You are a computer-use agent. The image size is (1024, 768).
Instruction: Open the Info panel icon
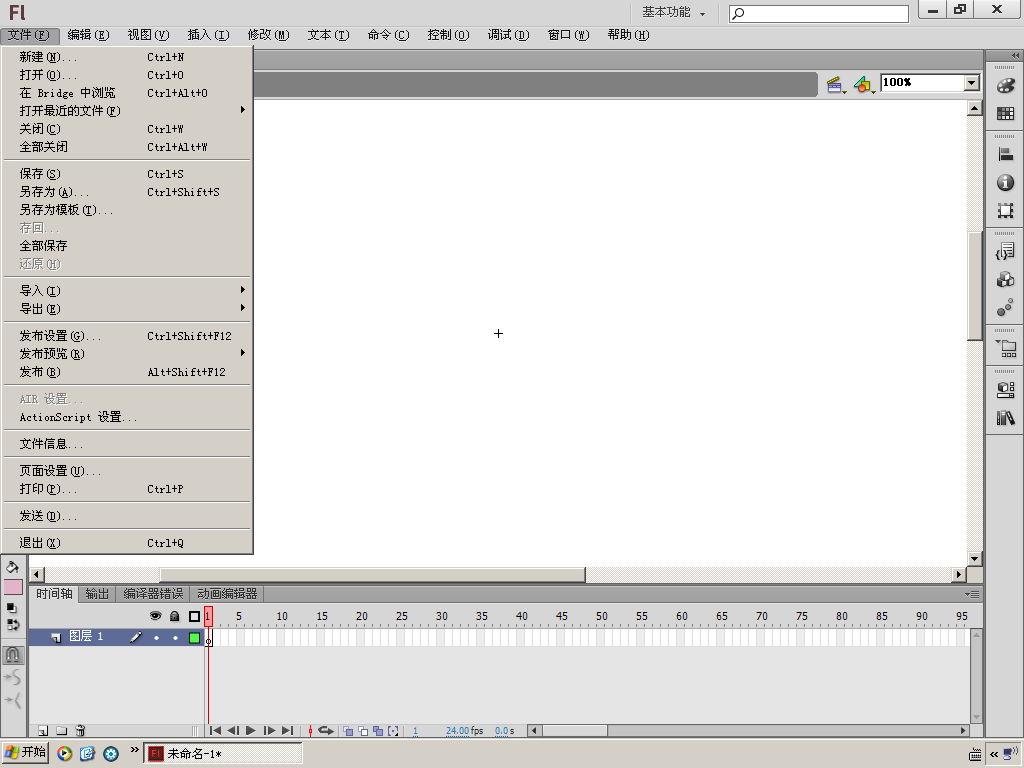(1006, 182)
